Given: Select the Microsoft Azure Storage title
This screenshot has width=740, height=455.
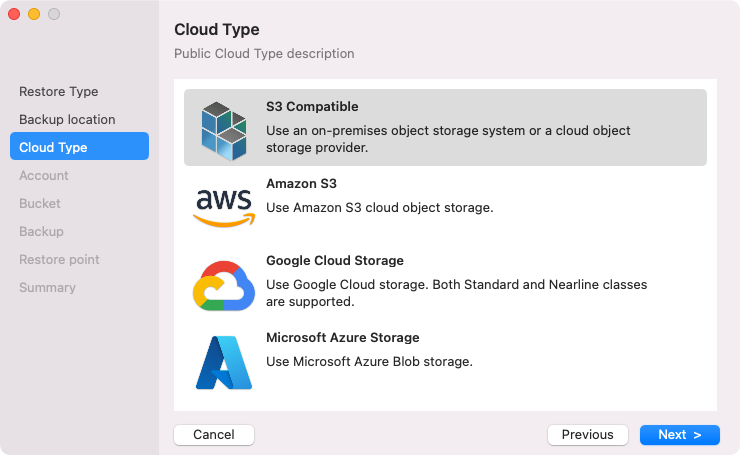Looking at the screenshot, I should tap(343, 337).
